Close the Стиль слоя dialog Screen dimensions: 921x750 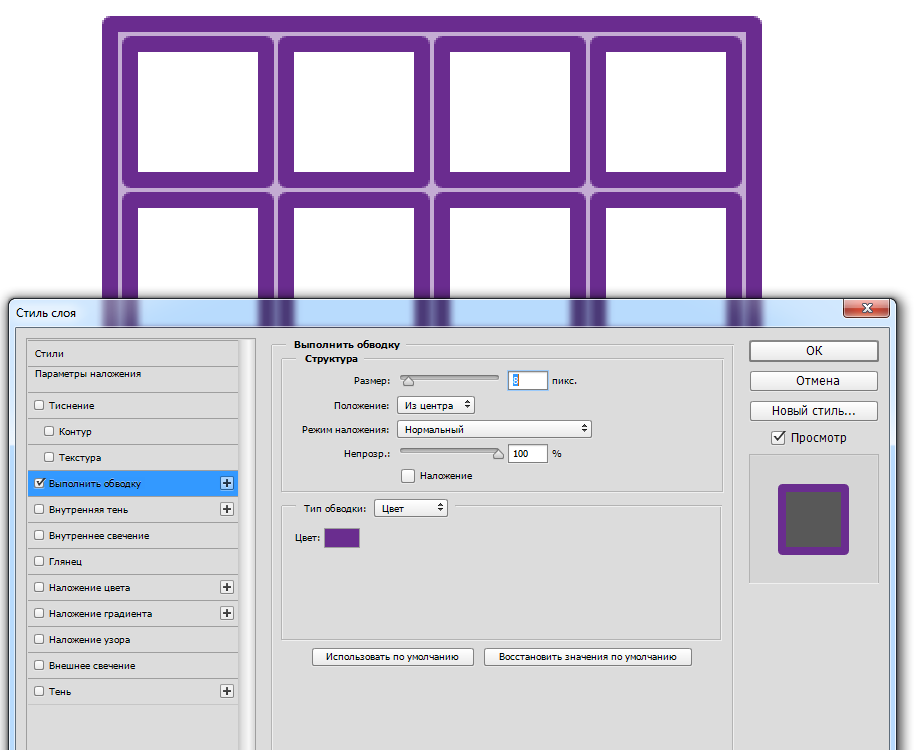866,308
